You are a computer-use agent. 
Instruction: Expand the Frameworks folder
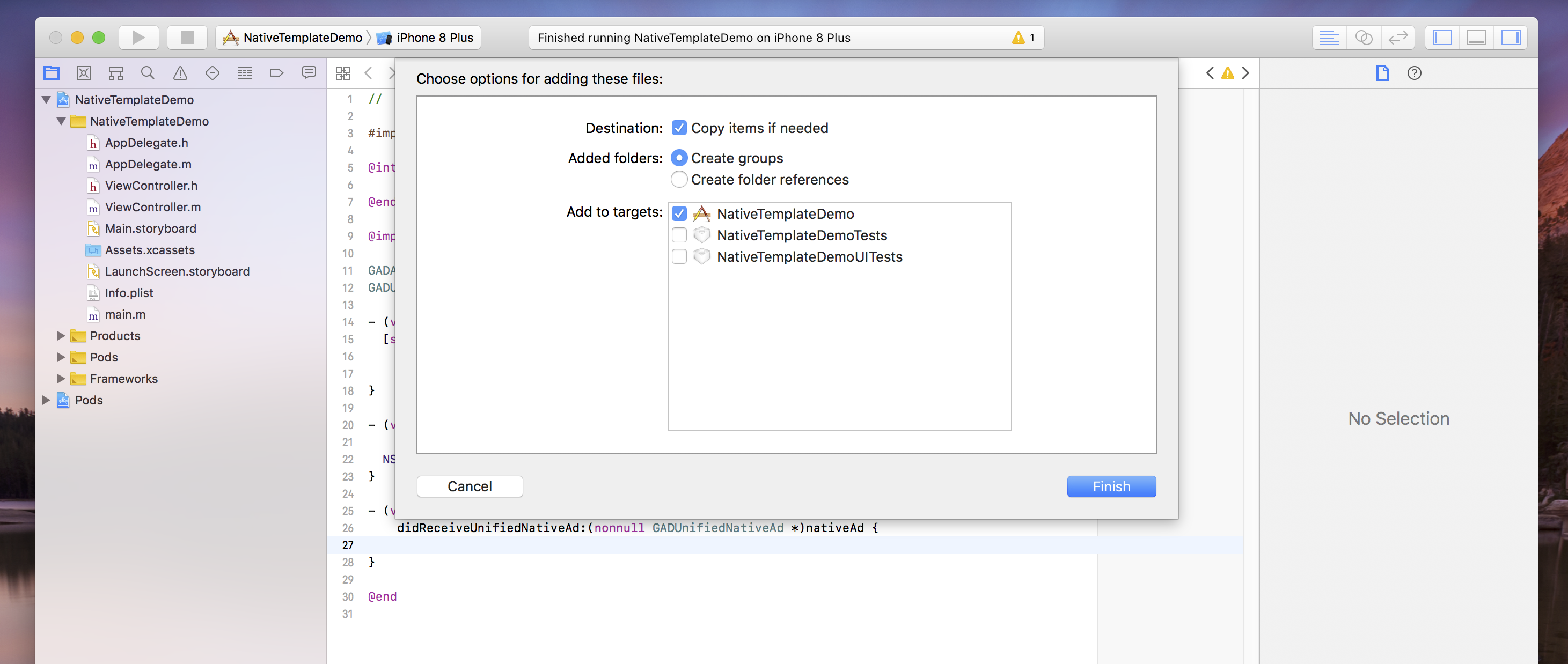point(61,379)
